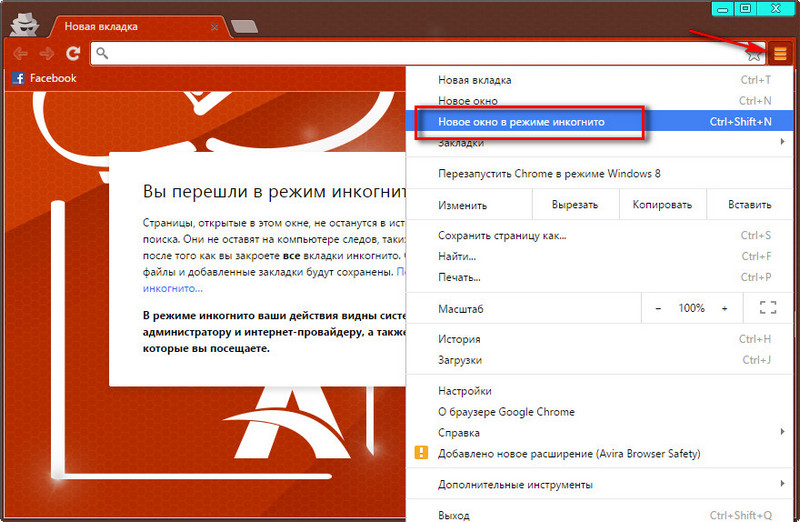Screen dimensions: 800x522
Task: Click the 100% zoom value
Action: (691, 308)
